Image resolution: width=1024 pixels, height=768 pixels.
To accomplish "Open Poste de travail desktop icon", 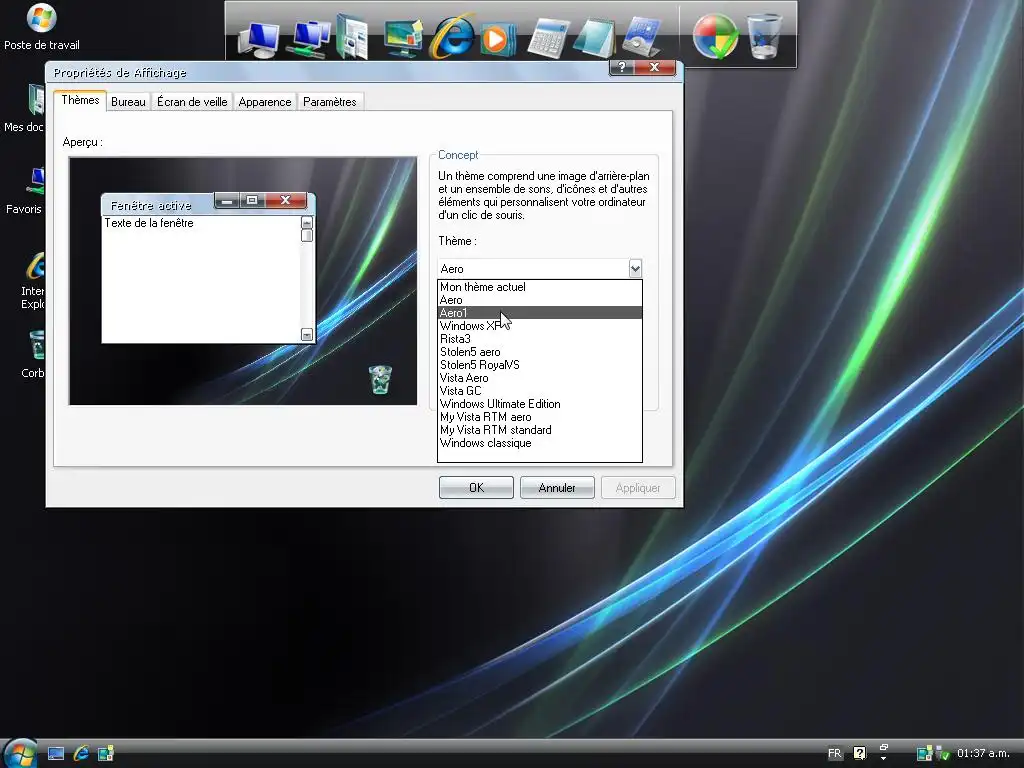I will pos(42,26).
